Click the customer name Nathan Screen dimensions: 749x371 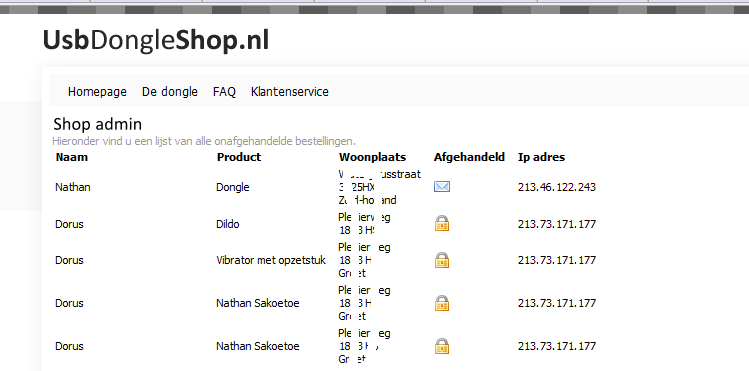tap(73, 187)
